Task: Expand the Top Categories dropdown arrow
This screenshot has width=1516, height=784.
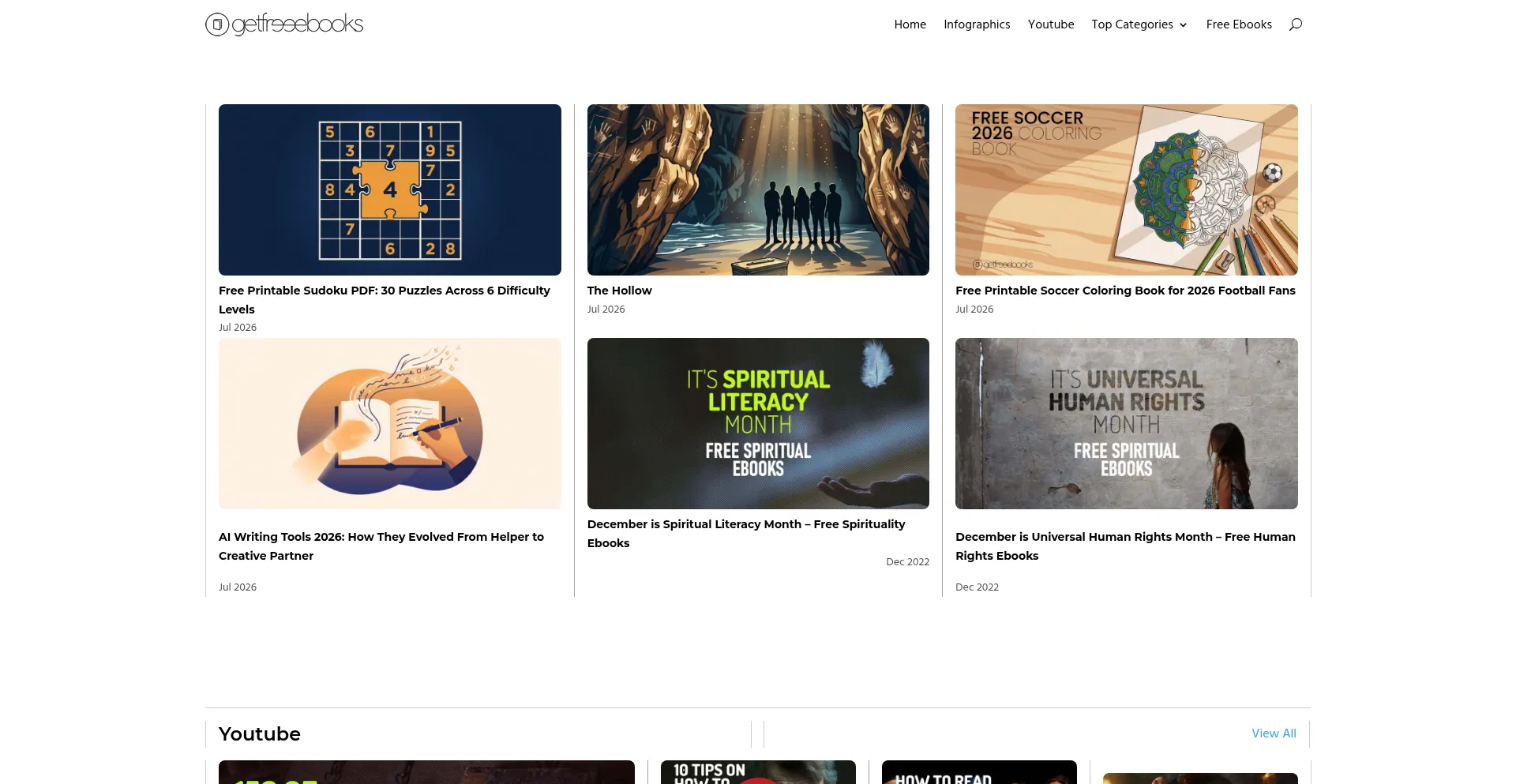Action: (1183, 25)
